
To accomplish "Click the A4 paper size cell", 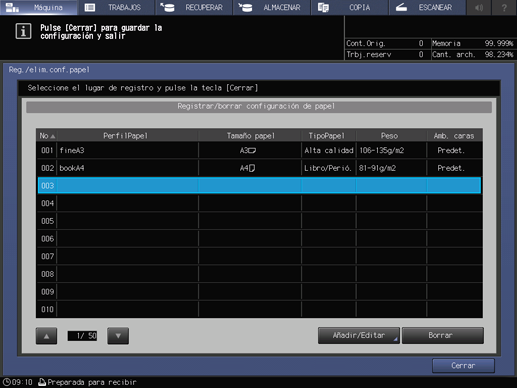I will coord(250,168).
